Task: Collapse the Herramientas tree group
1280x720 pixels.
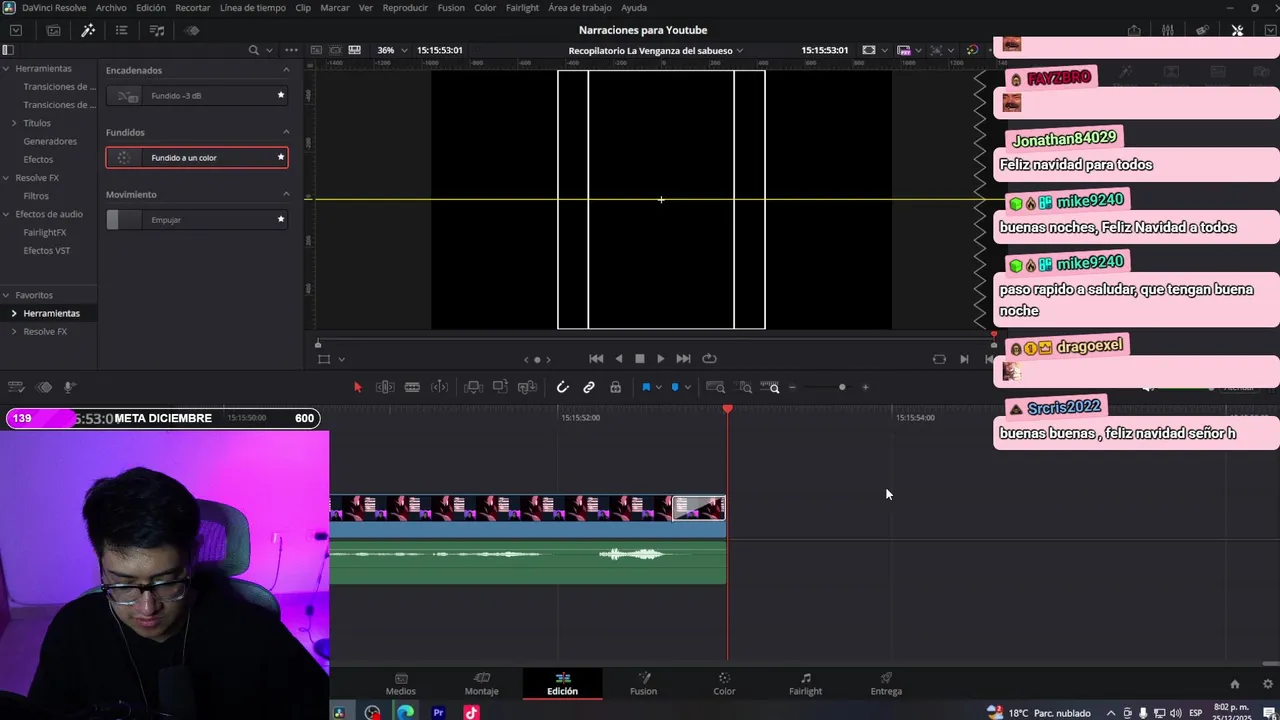Action: (x=6, y=68)
